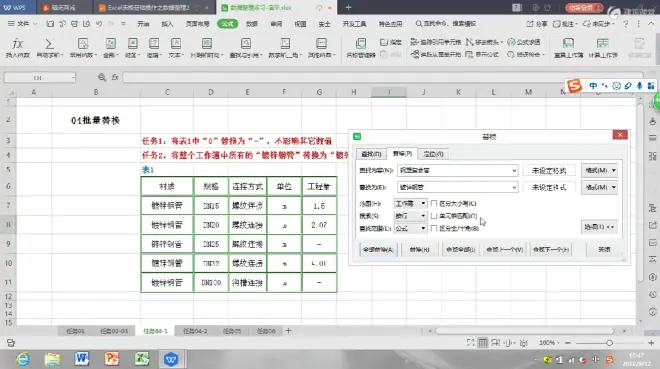Open the Developer Tools ribbon tab
The height and width of the screenshot is (369, 660).
tap(354, 24)
